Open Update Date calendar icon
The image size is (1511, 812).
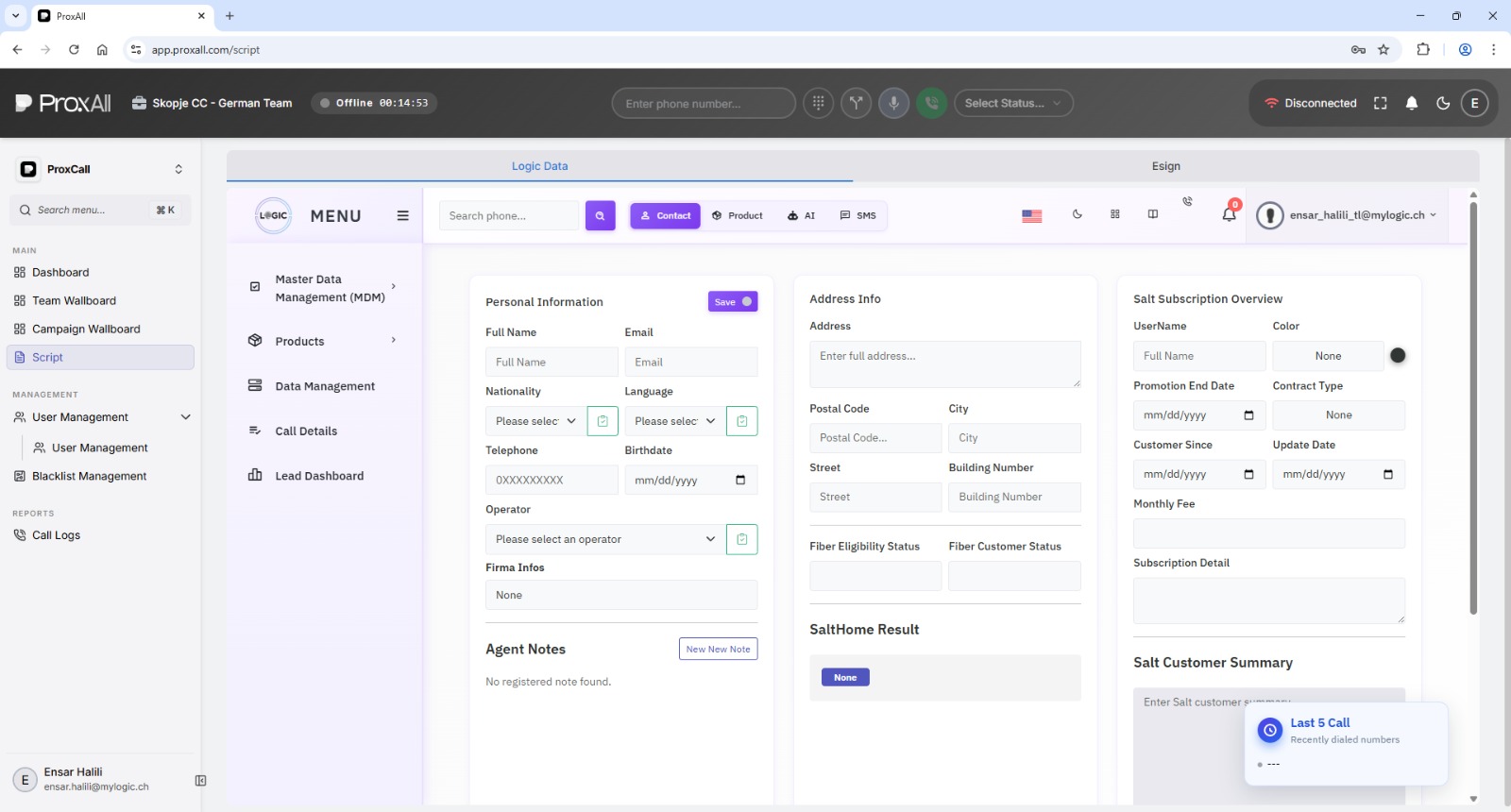coord(1388,474)
